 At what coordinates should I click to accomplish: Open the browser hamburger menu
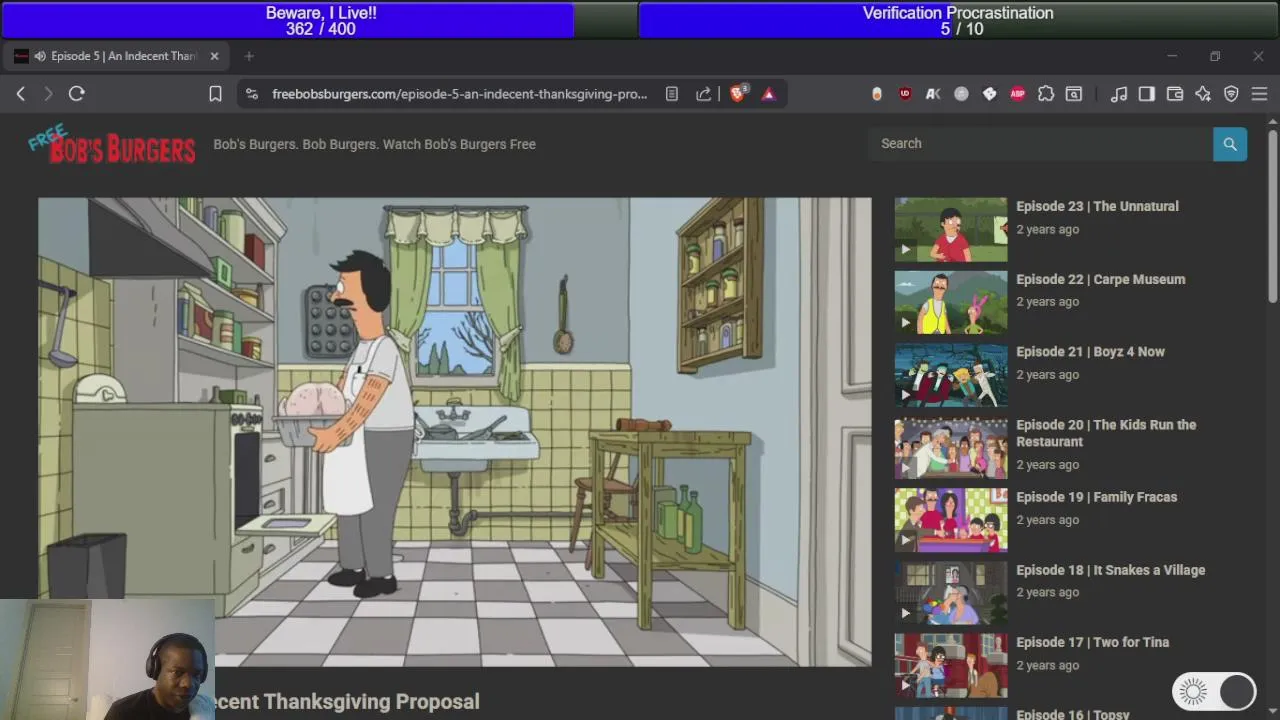[x=1259, y=93]
